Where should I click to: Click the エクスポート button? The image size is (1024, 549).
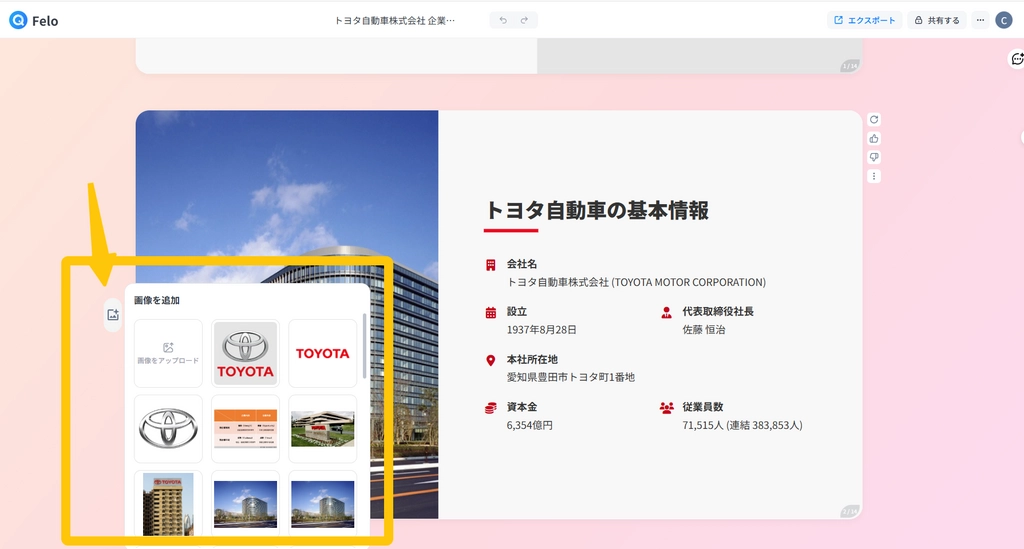[865, 20]
